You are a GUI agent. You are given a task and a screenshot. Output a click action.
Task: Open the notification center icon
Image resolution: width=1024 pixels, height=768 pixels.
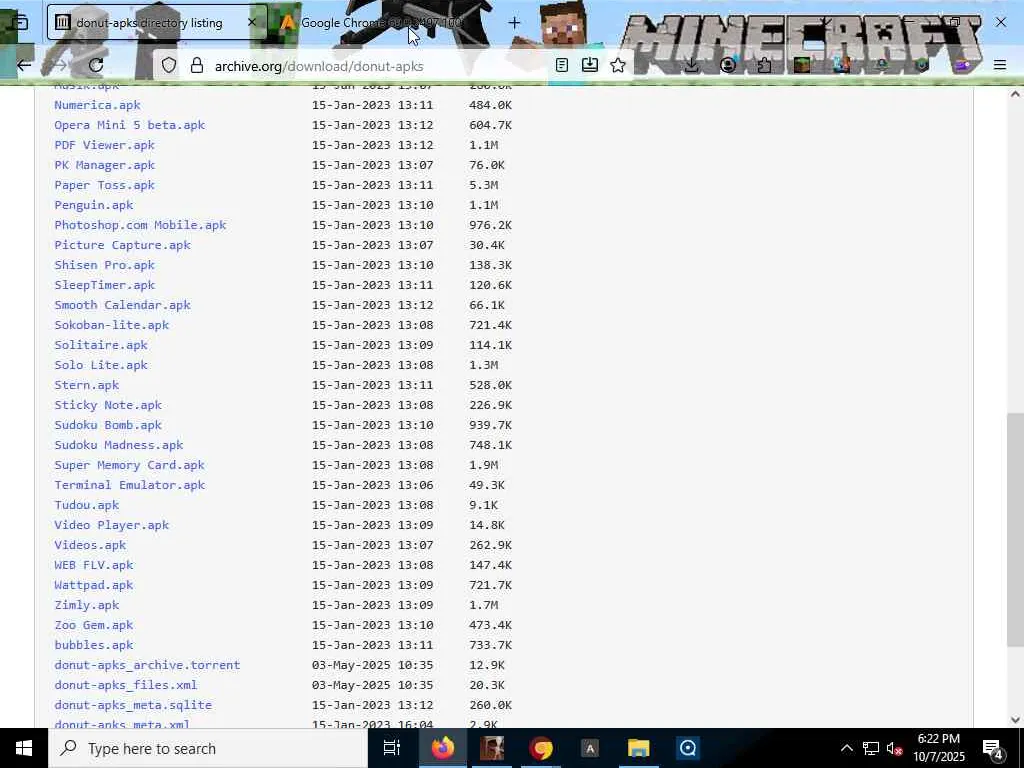click(x=992, y=748)
